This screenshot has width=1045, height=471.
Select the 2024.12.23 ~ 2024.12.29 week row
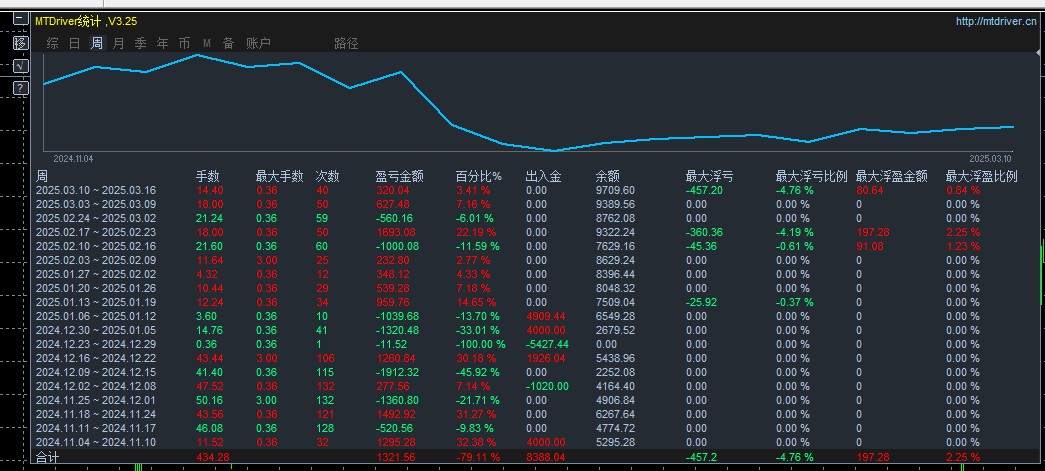coord(526,344)
